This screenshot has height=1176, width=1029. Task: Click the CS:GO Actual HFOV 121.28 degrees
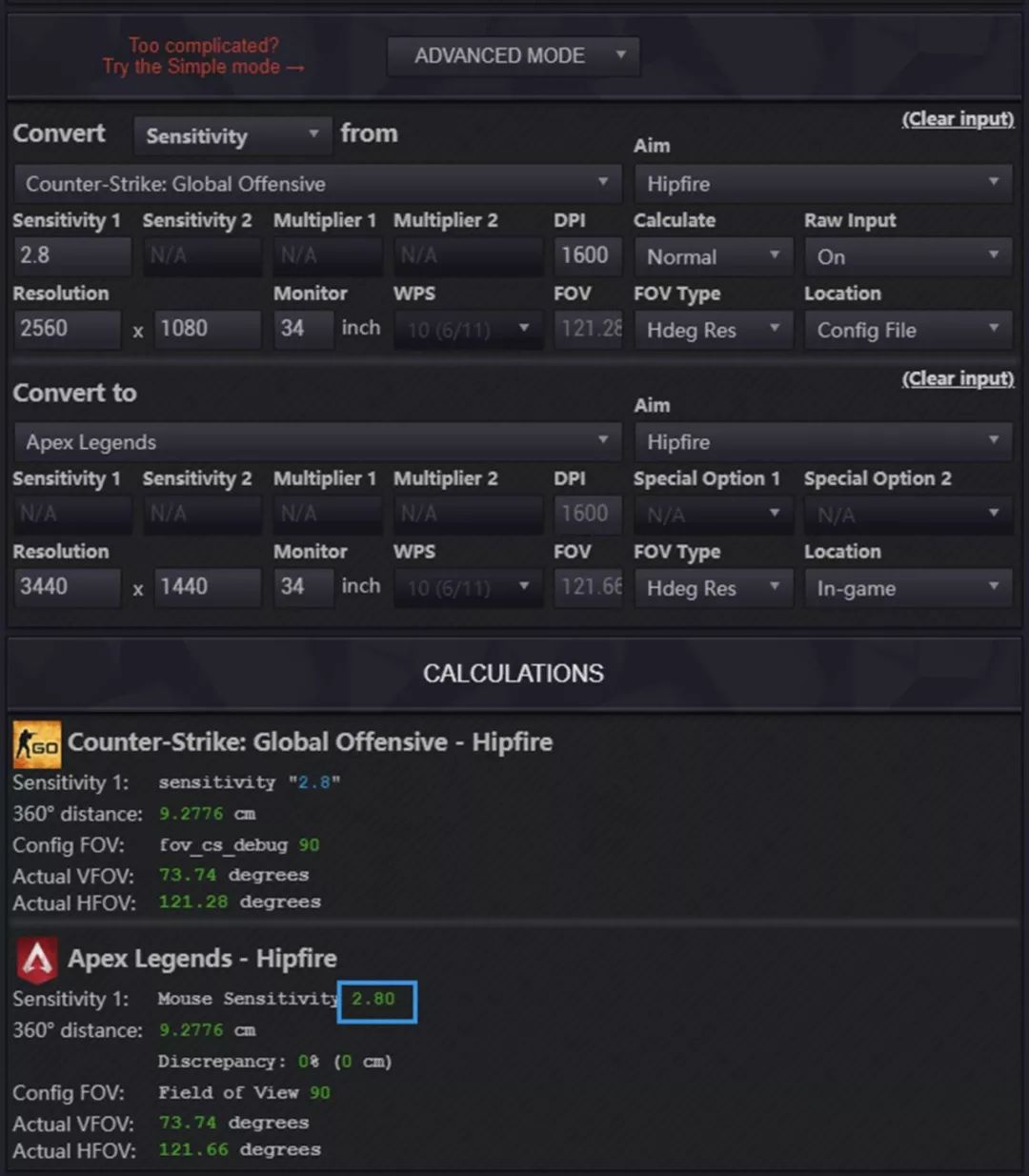click(240, 902)
